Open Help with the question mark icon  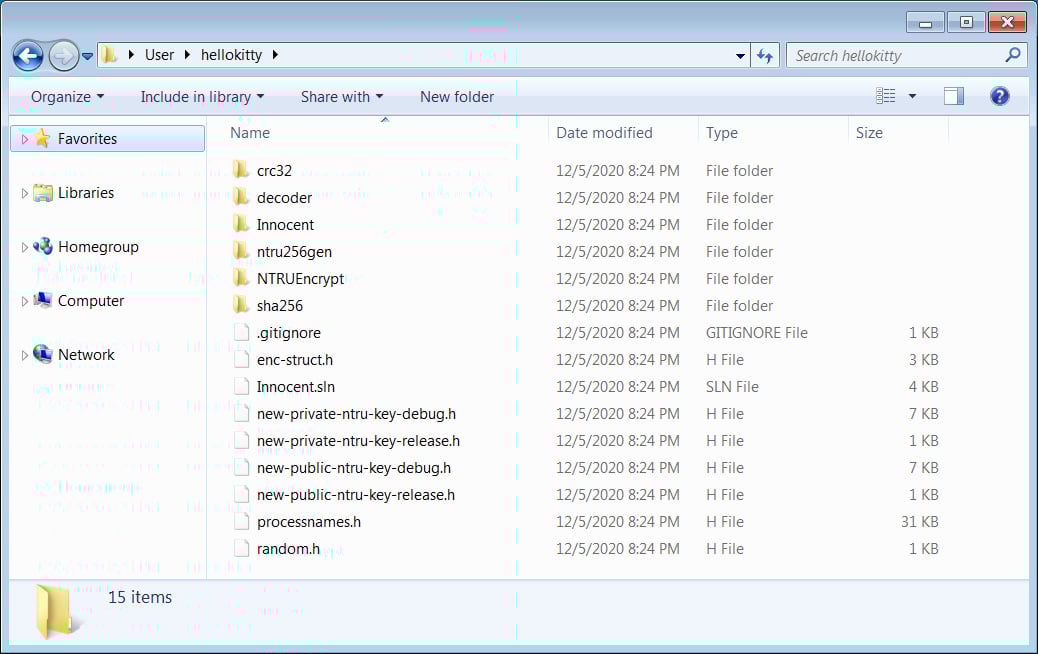(1000, 96)
